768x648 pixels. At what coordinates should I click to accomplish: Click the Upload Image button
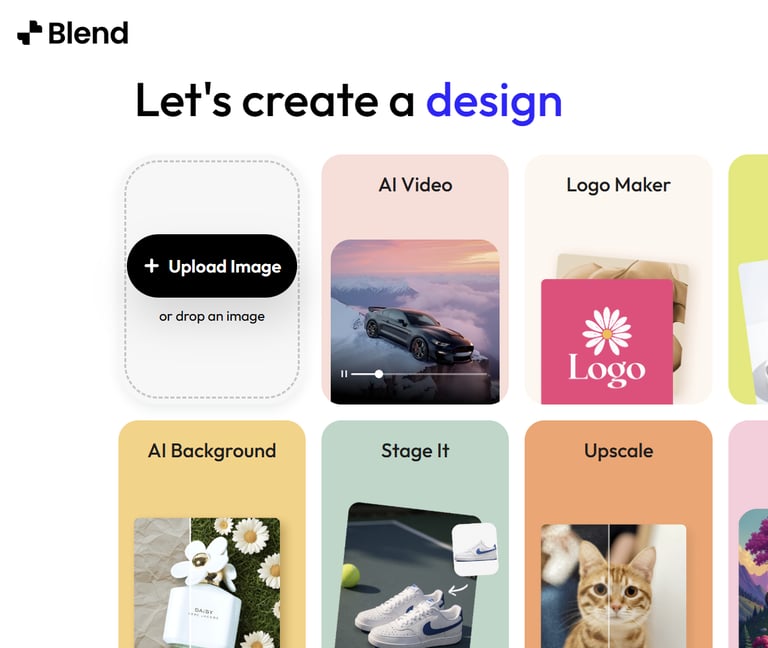(x=212, y=266)
